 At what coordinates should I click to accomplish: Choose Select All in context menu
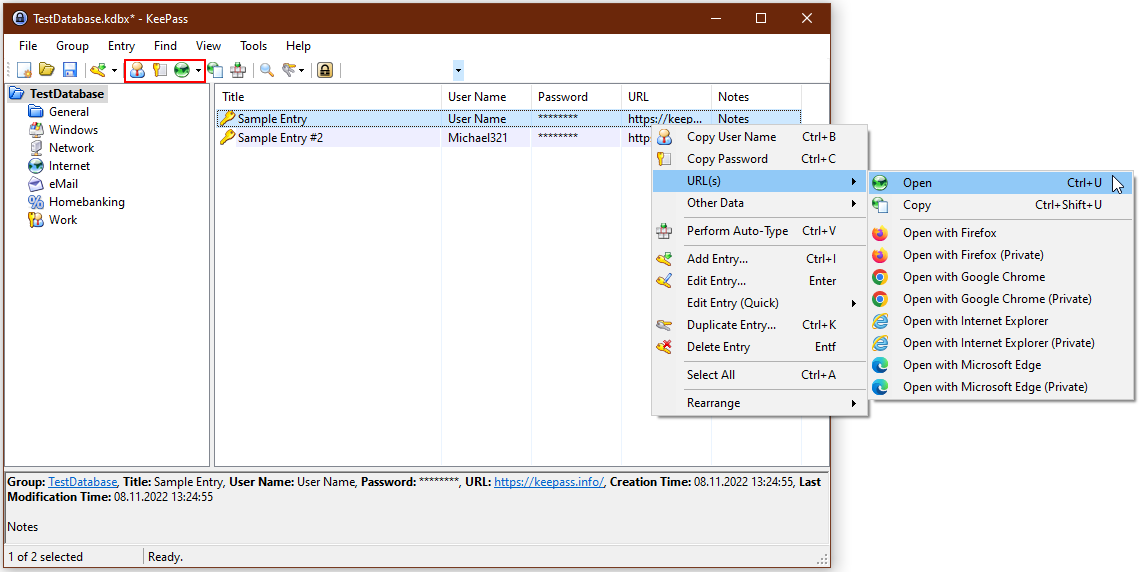[x=760, y=374]
